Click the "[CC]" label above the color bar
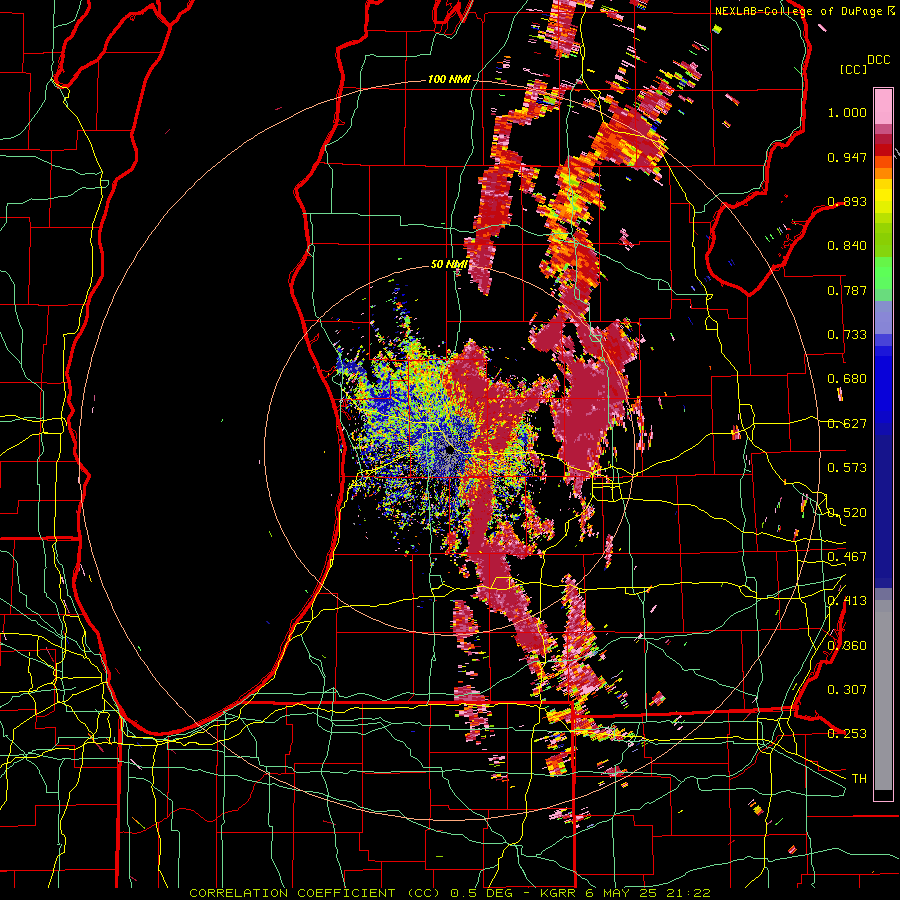Viewport: 900px width, 900px height. [x=854, y=69]
